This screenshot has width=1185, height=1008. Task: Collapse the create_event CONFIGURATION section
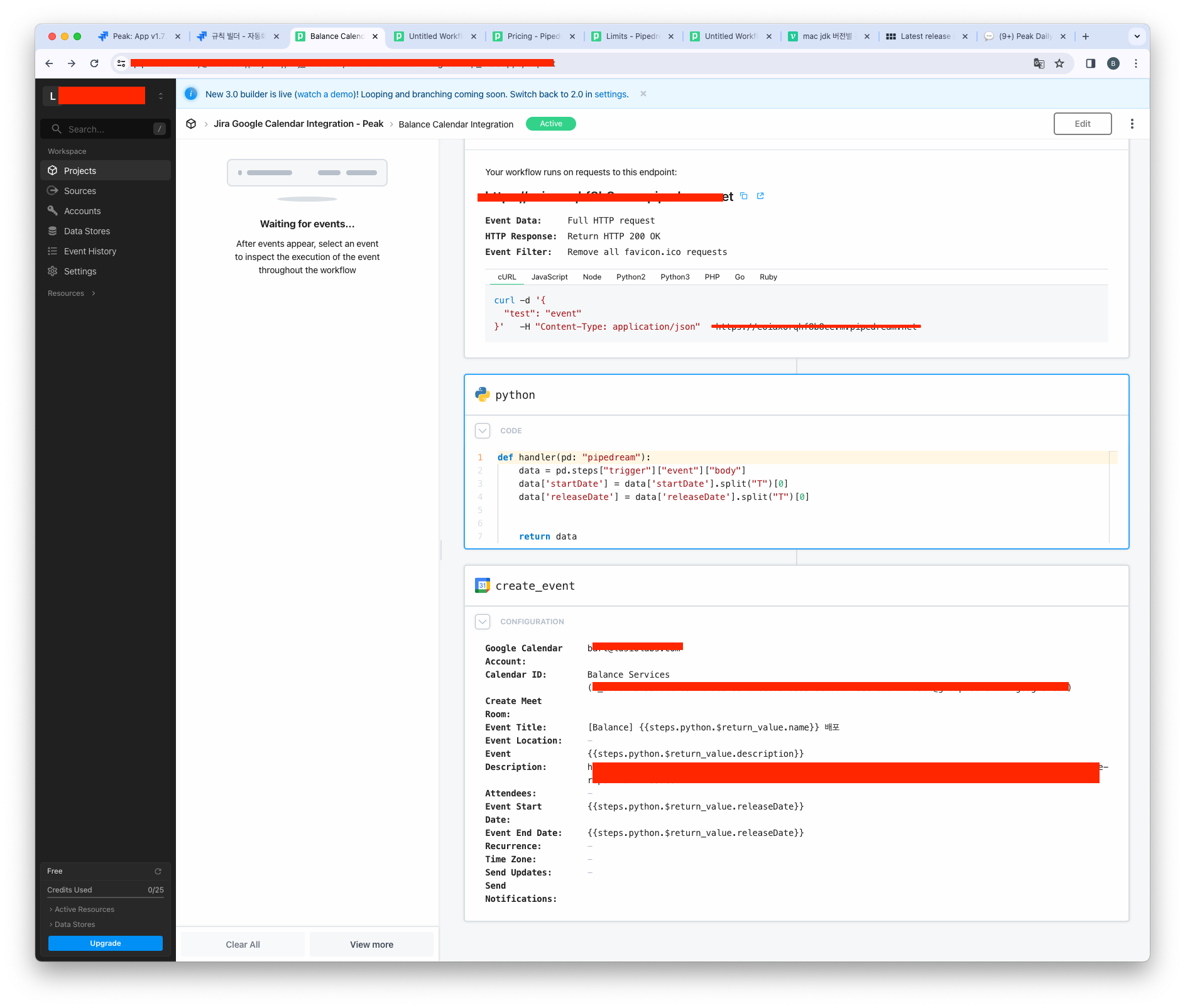pos(483,622)
